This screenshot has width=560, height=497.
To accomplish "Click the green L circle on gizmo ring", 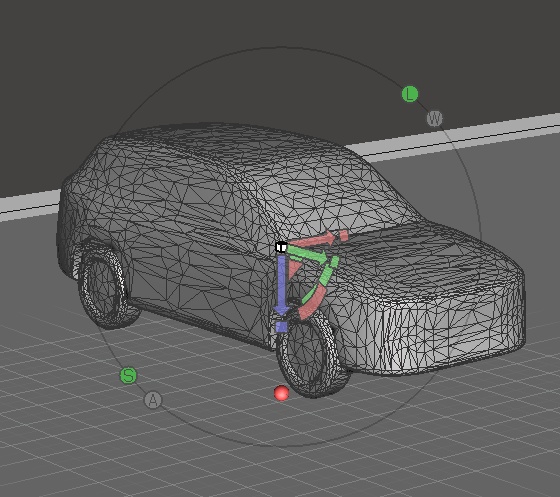I will (410, 94).
